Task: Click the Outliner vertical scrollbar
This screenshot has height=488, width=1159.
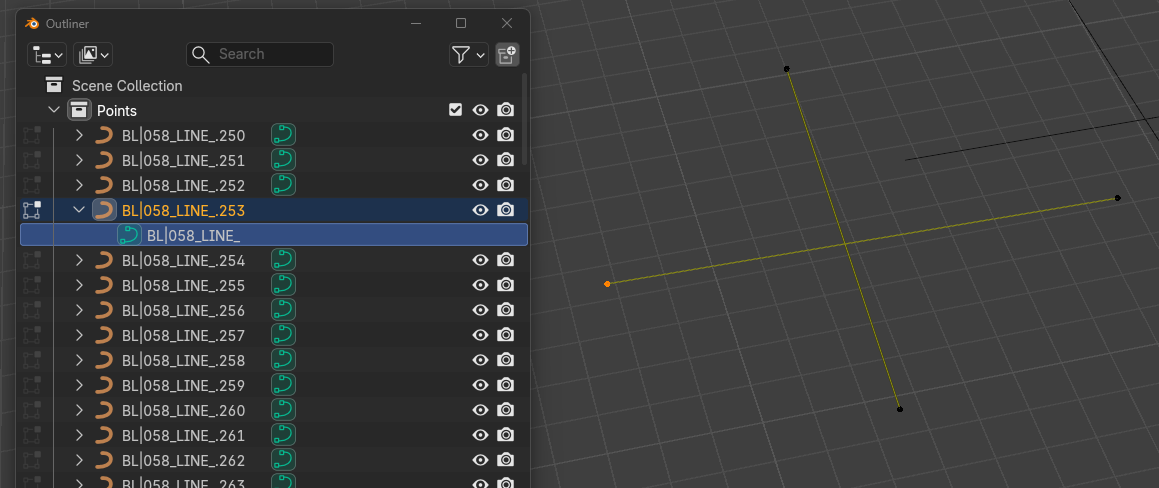Action: (x=526, y=118)
